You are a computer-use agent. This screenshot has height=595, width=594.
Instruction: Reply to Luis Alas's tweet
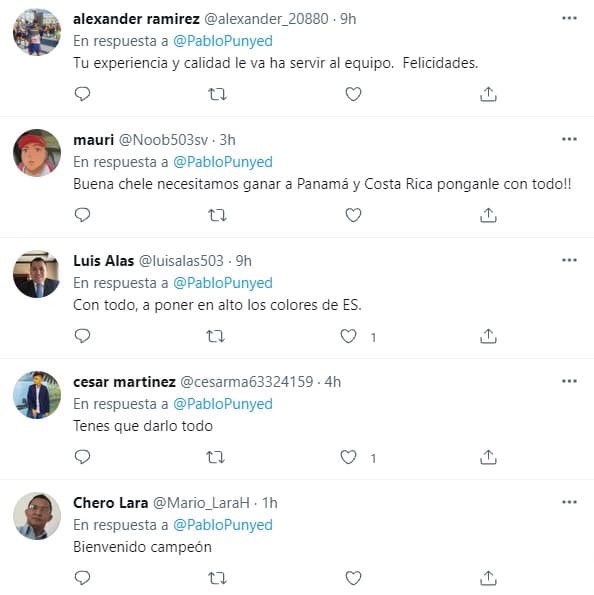pos(82,336)
